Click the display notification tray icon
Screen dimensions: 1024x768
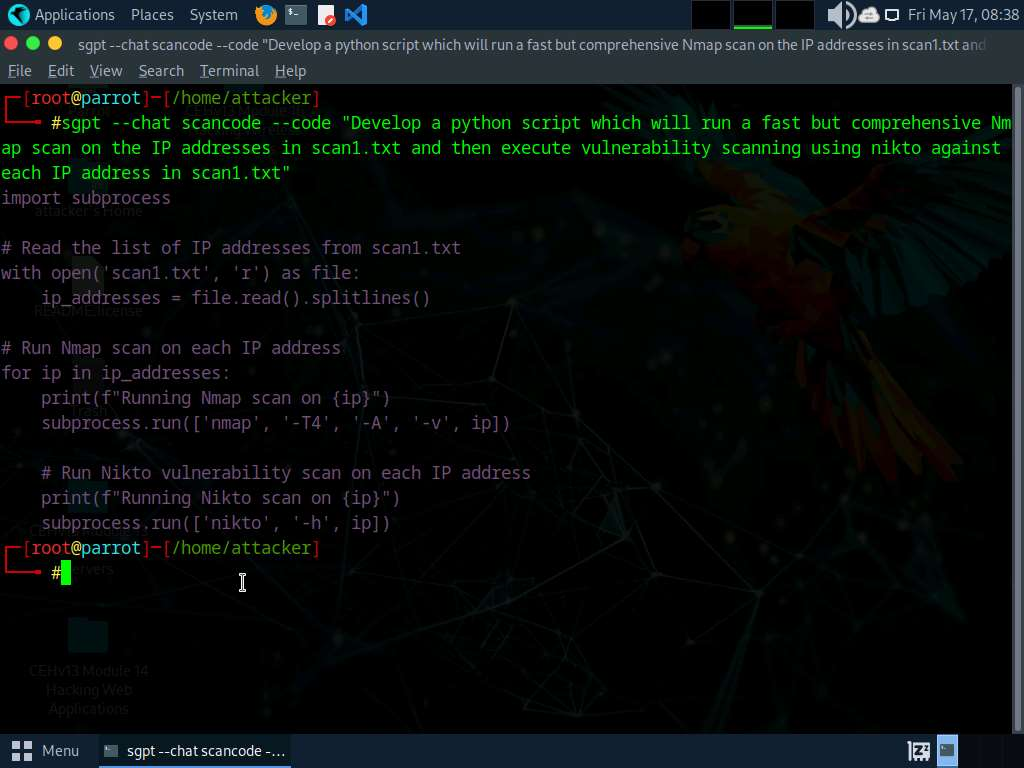coord(891,15)
